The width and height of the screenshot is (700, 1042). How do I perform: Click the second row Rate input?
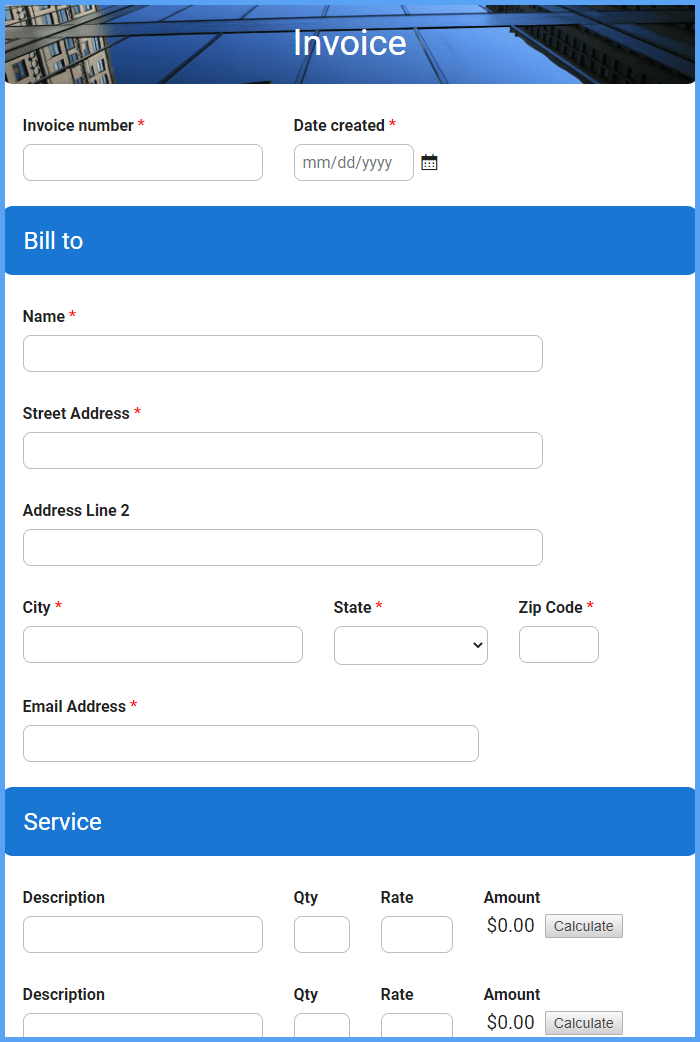pos(417,1025)
